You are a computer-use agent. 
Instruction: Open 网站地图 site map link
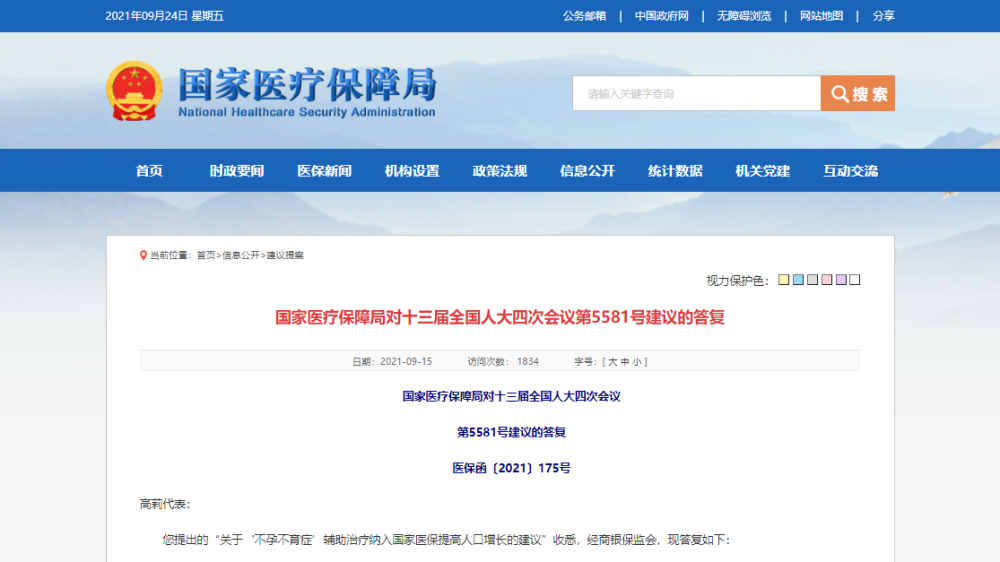click(x=821, y=16)
